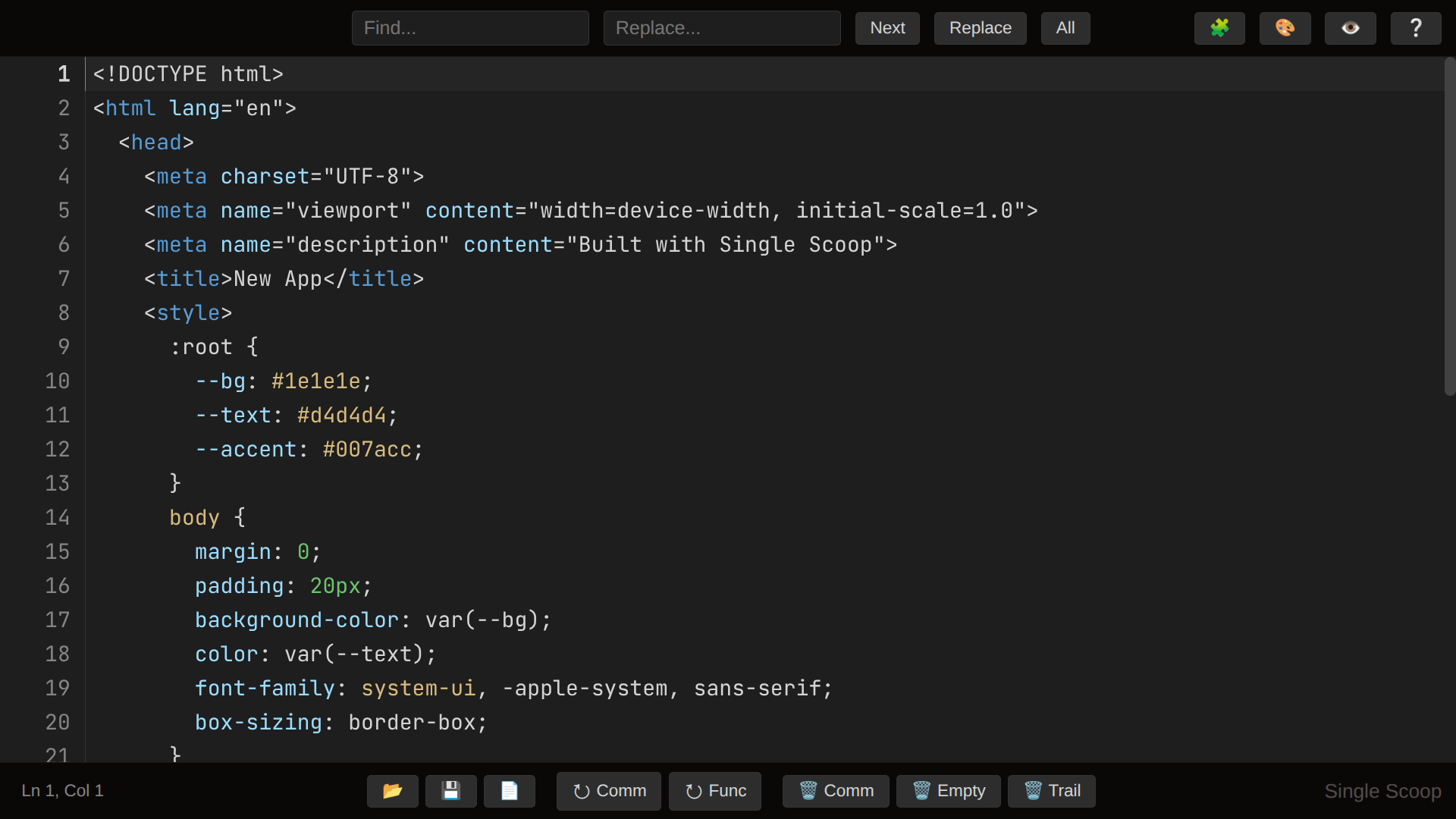Focus the Find text field
The image size is (1456, 819).
pyautogui.click(x=470, y=28)
